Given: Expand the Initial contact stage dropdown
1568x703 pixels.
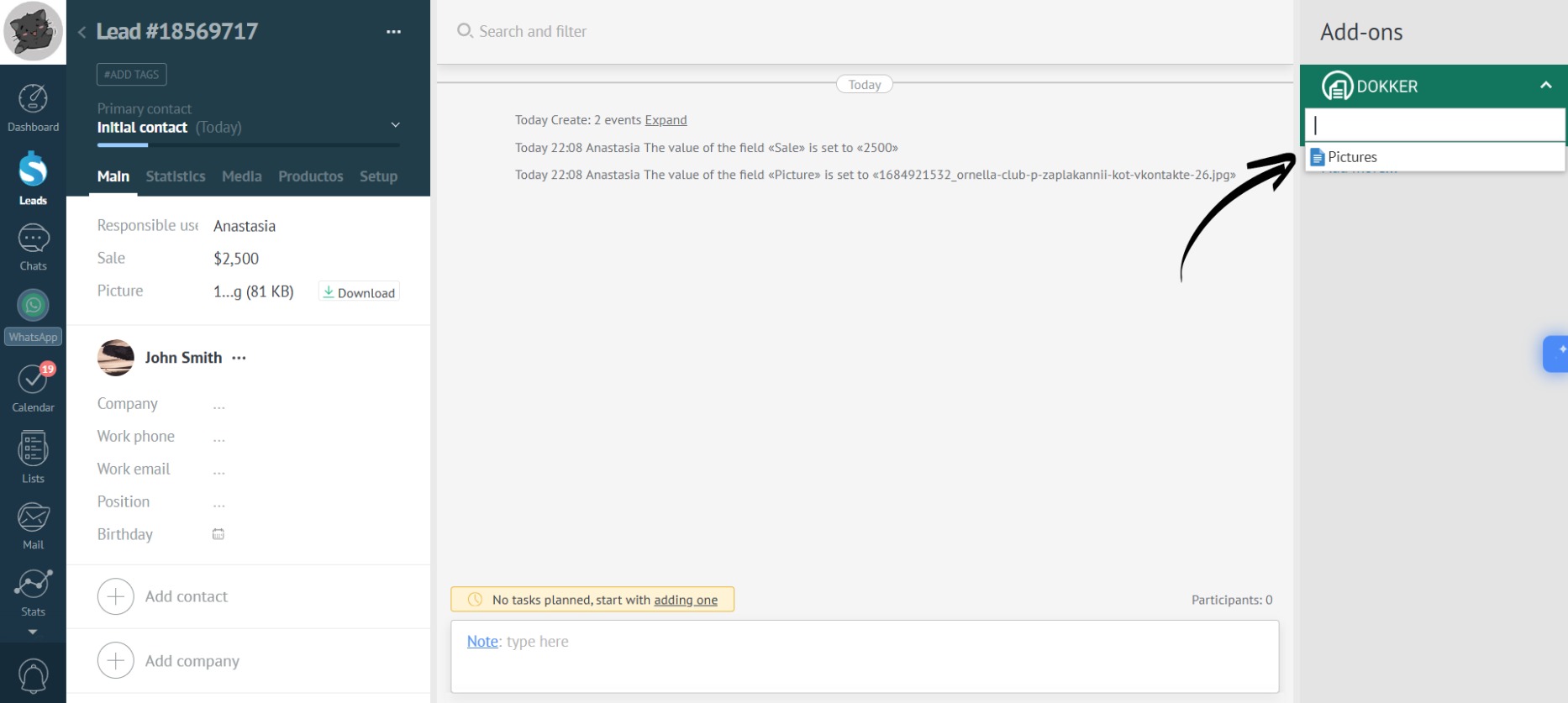Looking at the screenshot, I should click(x=395, y=125).
